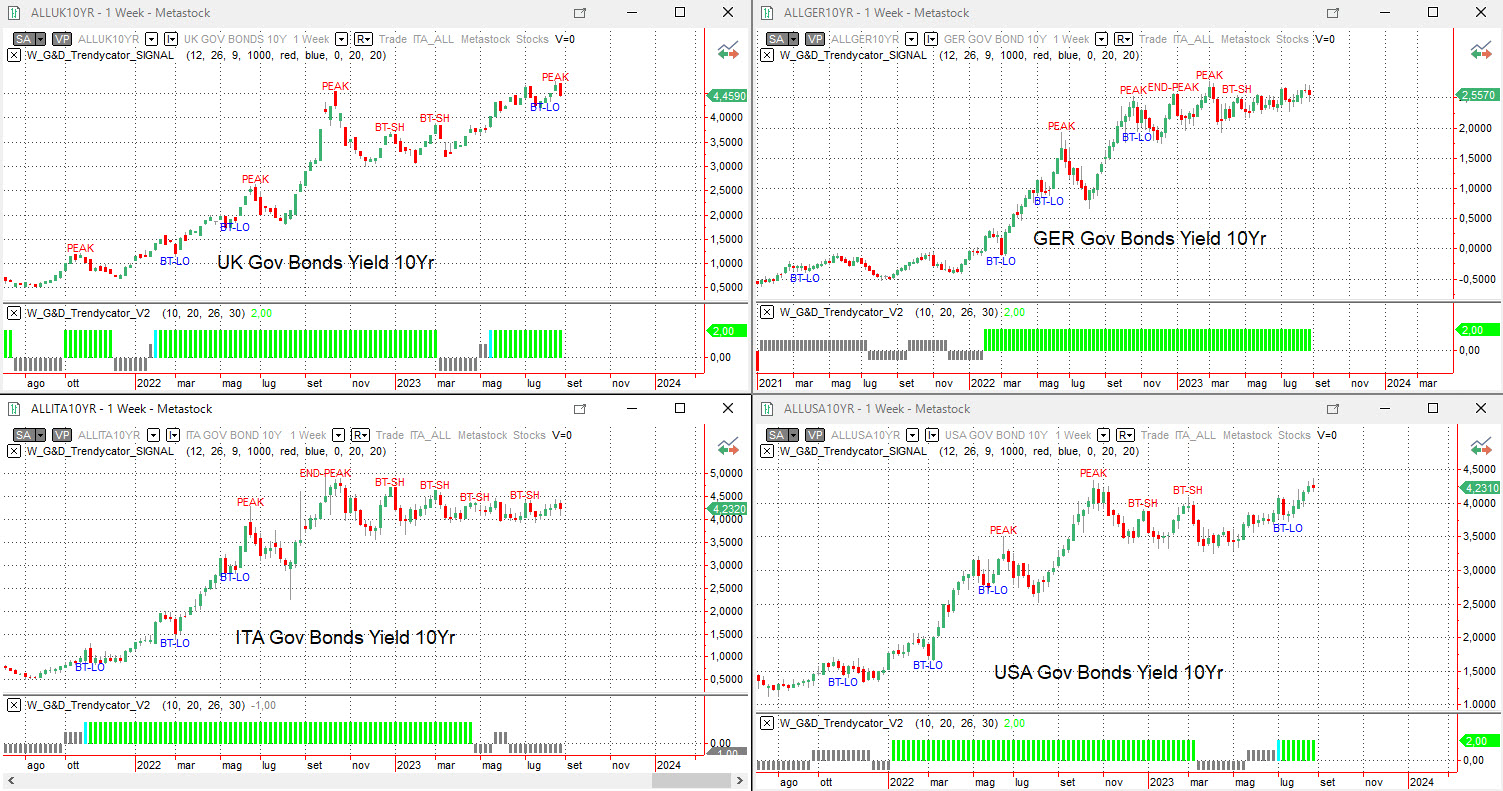This screenshot has height=791, width=1503.
Task: Remove the Trendycator_SIGNAL indicator on the GER chart
Action: tap(766, 55)
